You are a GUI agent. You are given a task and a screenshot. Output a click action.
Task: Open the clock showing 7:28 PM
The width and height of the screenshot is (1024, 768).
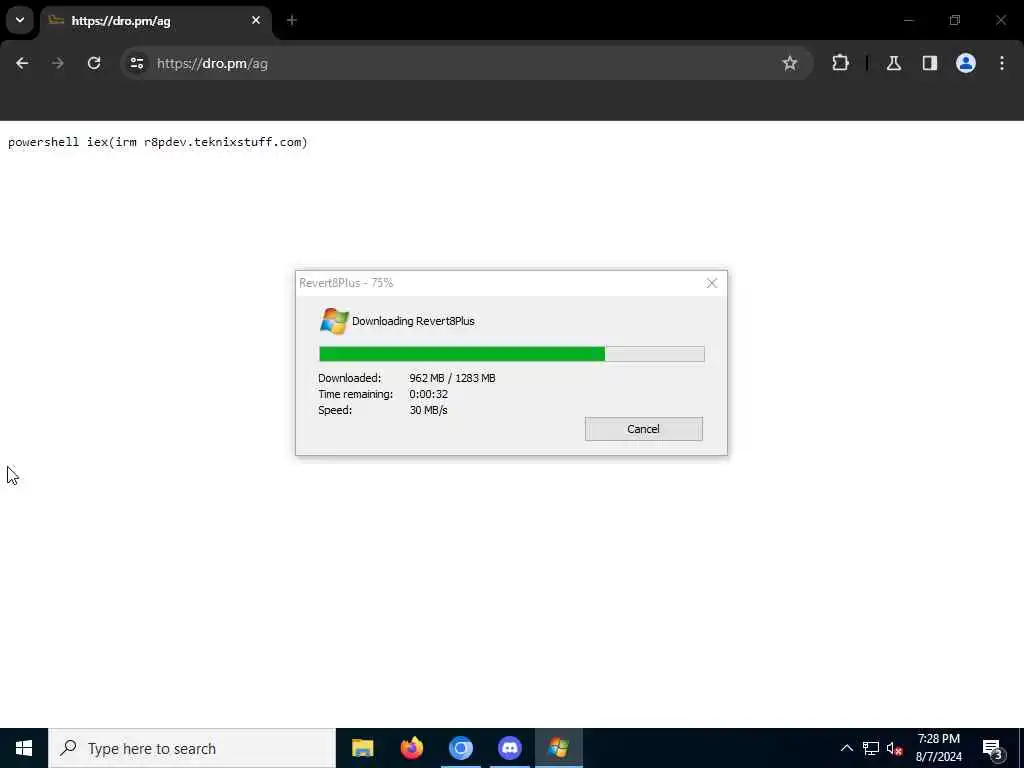pyautogui.click(x=938, y=748)
